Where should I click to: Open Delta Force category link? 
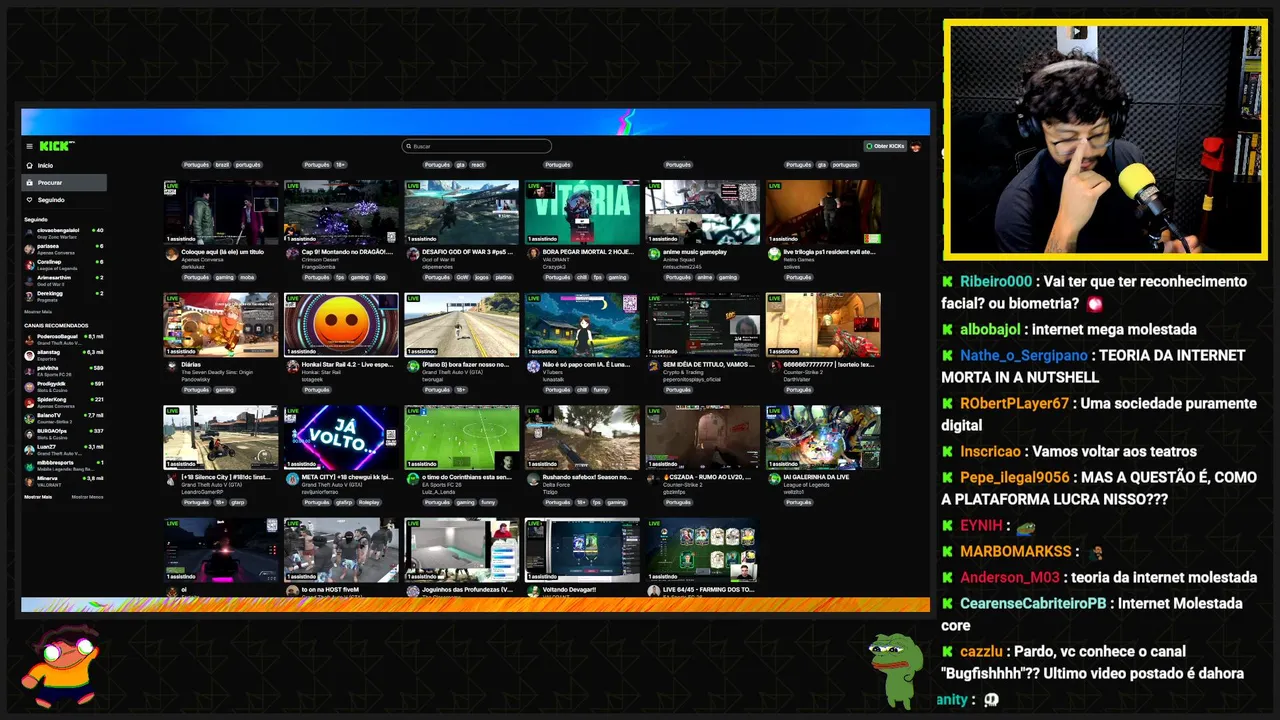point(554,485)
